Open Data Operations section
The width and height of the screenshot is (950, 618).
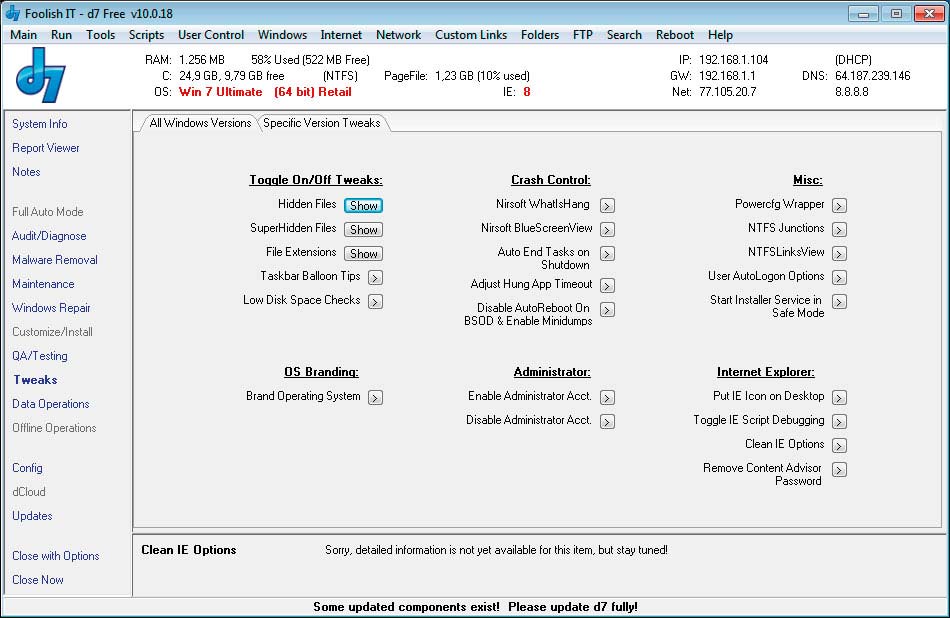[50, 404]
